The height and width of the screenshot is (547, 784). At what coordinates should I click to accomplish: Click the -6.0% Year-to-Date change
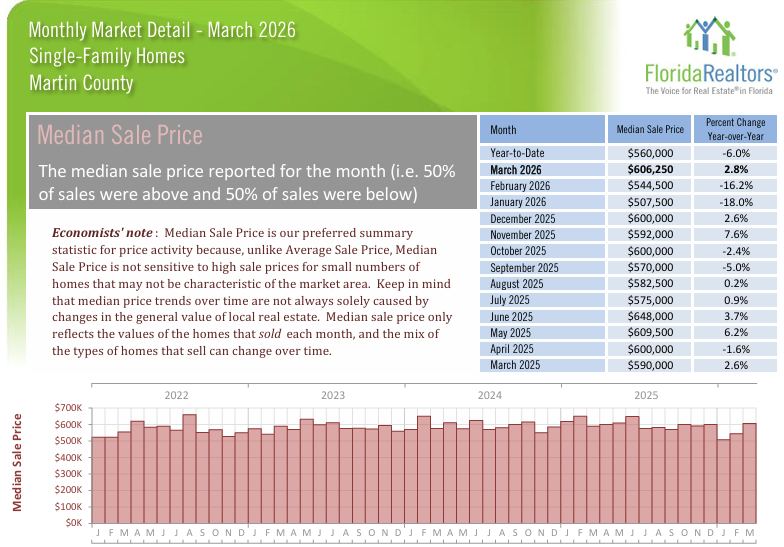pos(736,153)
